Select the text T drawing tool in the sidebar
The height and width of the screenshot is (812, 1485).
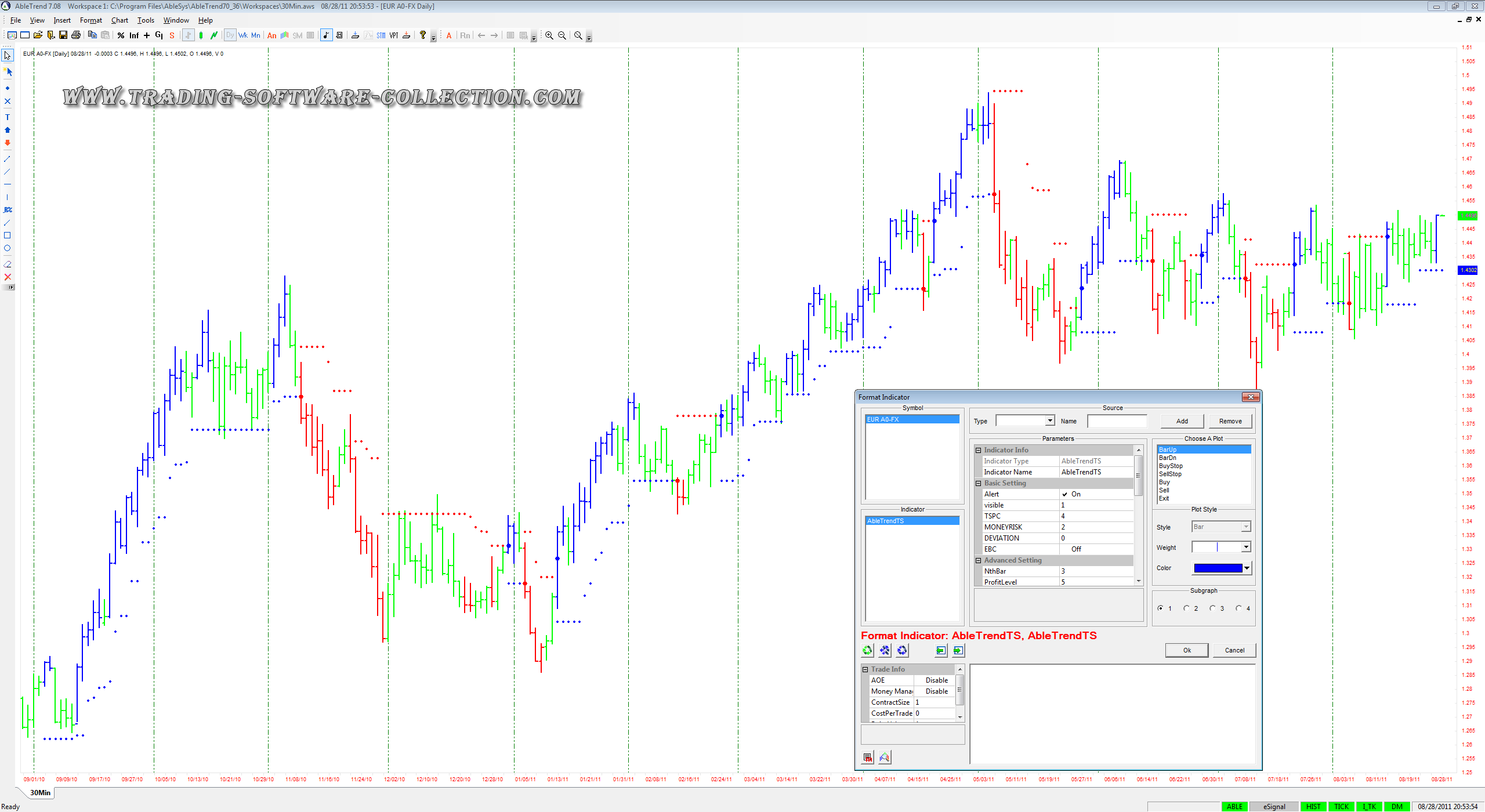tap(8, 117)
